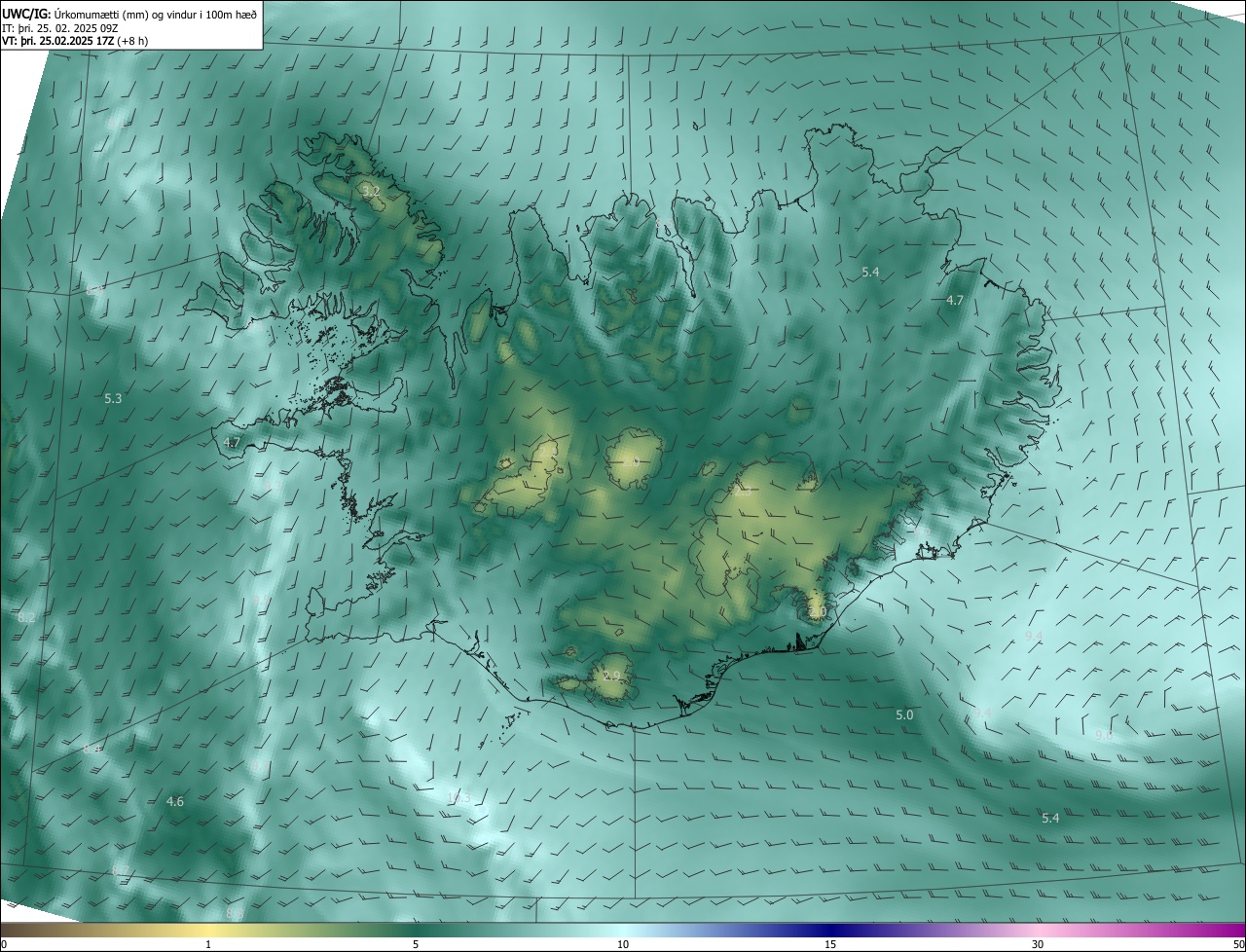Click the '1' tick on the color scale

click(x=209, y=944)
